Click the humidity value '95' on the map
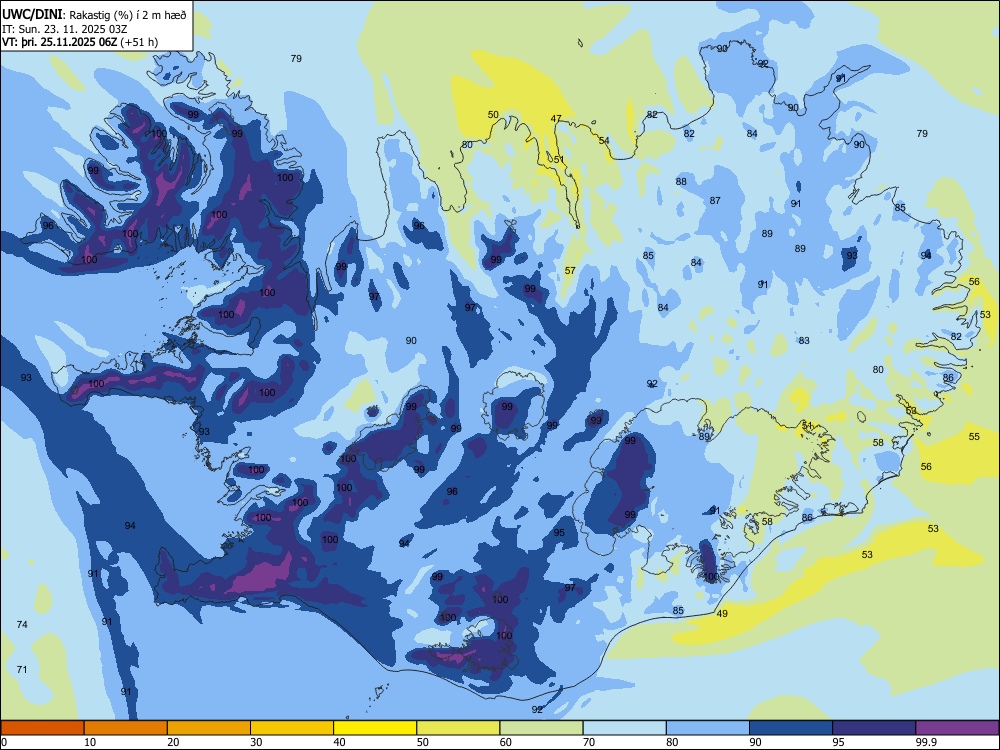This screenshot has width=1000, height=750. pyautogui.click(x=559, y=533)
